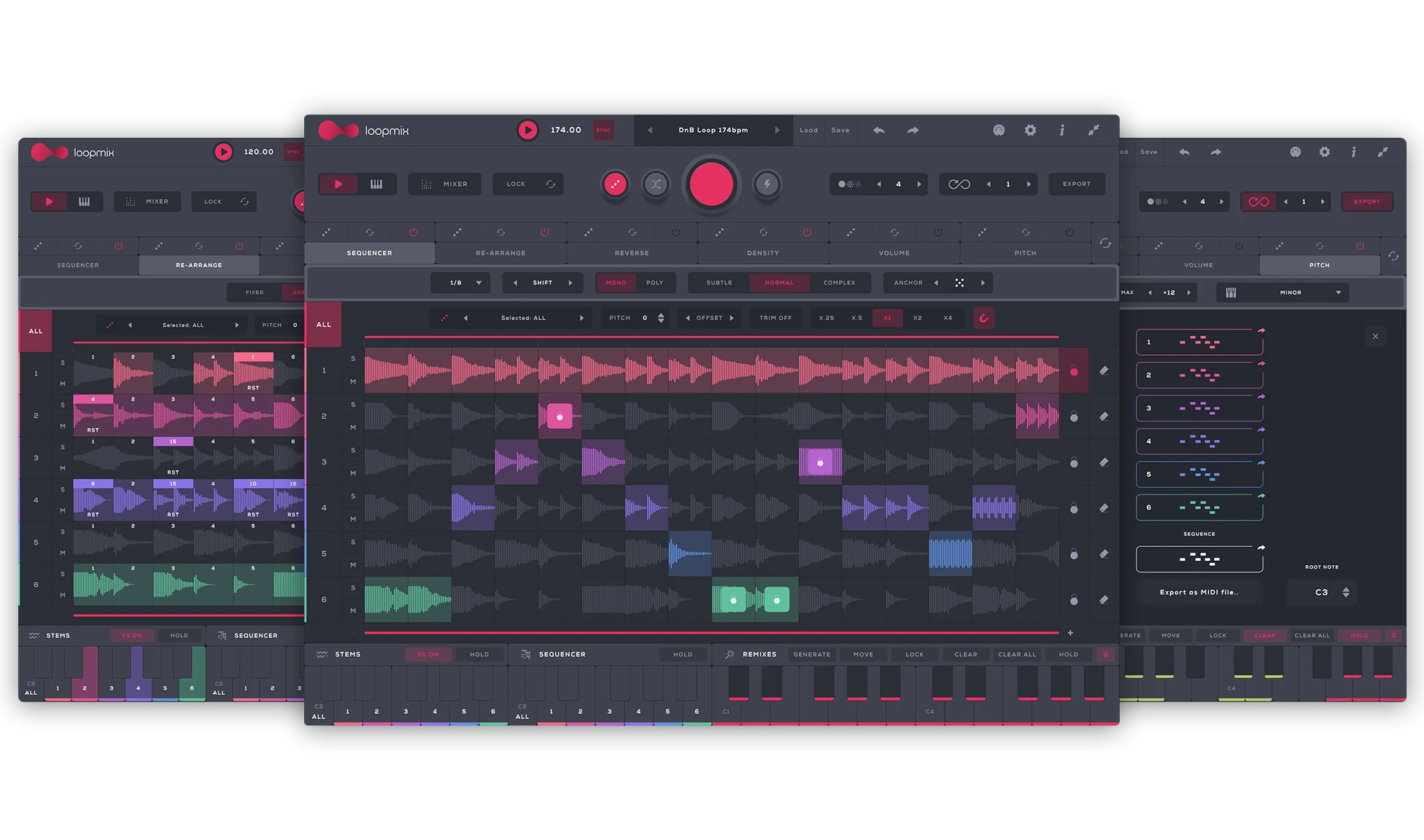Open the color palette icon in header
Screen dimensions: 1424x840
999,131
